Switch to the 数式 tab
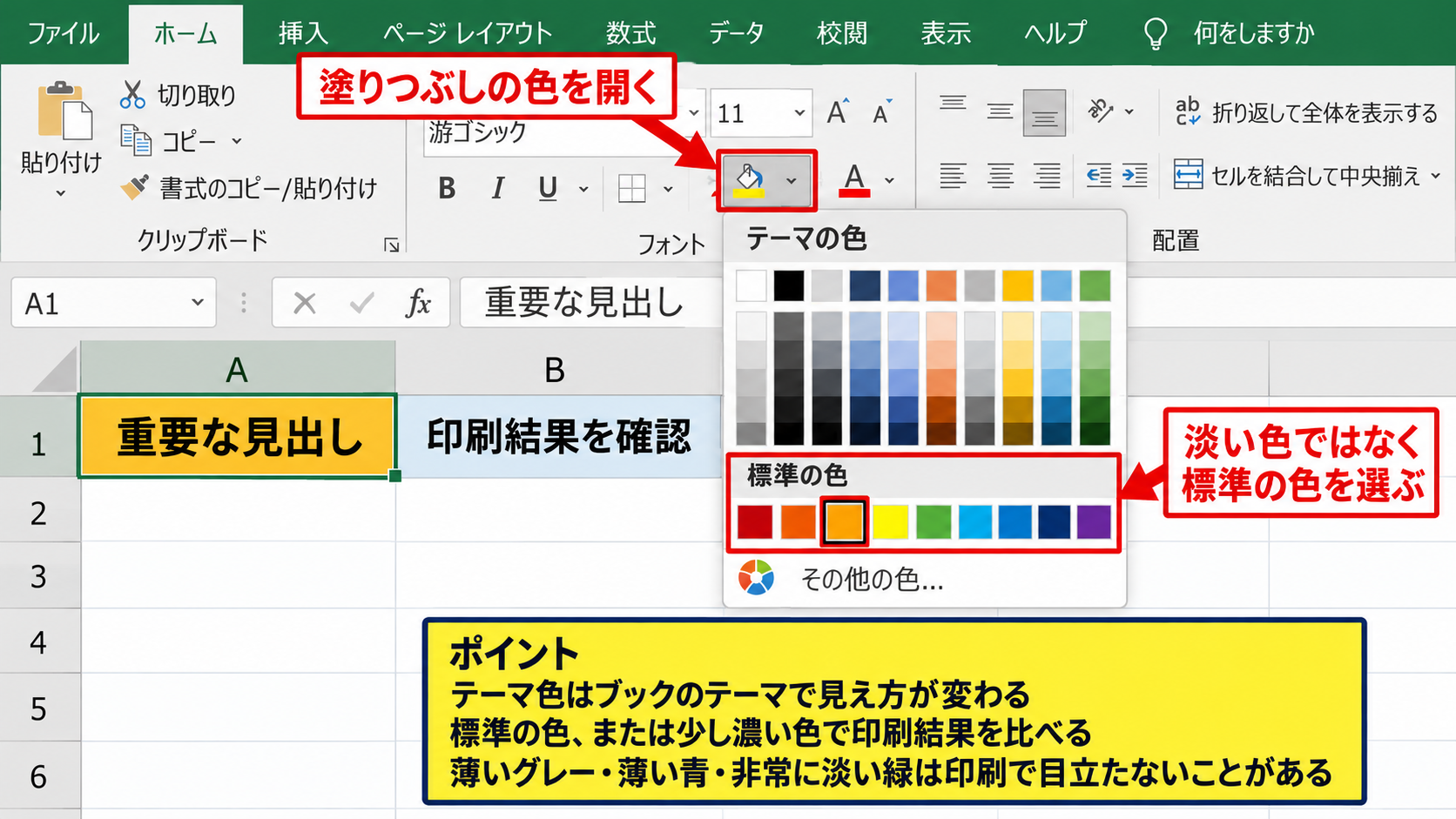This screenshot has height=819, width=1456. click(x=631, y=34)
